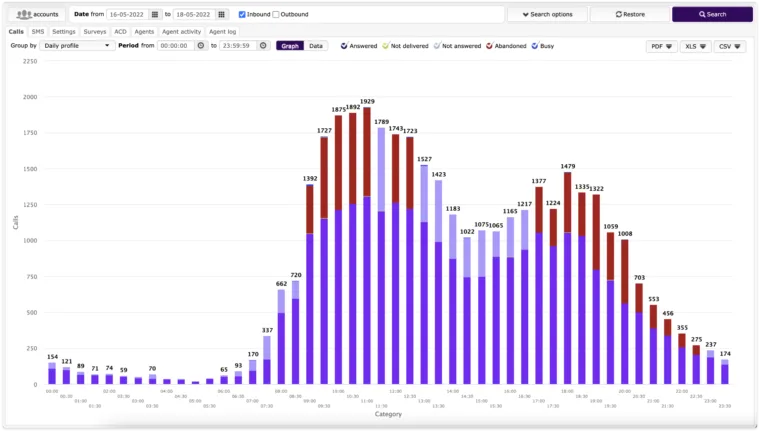Click the Period to time field 23:59:59
The image size is (760, 432).
pyautogui.click(x=238, y=46)
